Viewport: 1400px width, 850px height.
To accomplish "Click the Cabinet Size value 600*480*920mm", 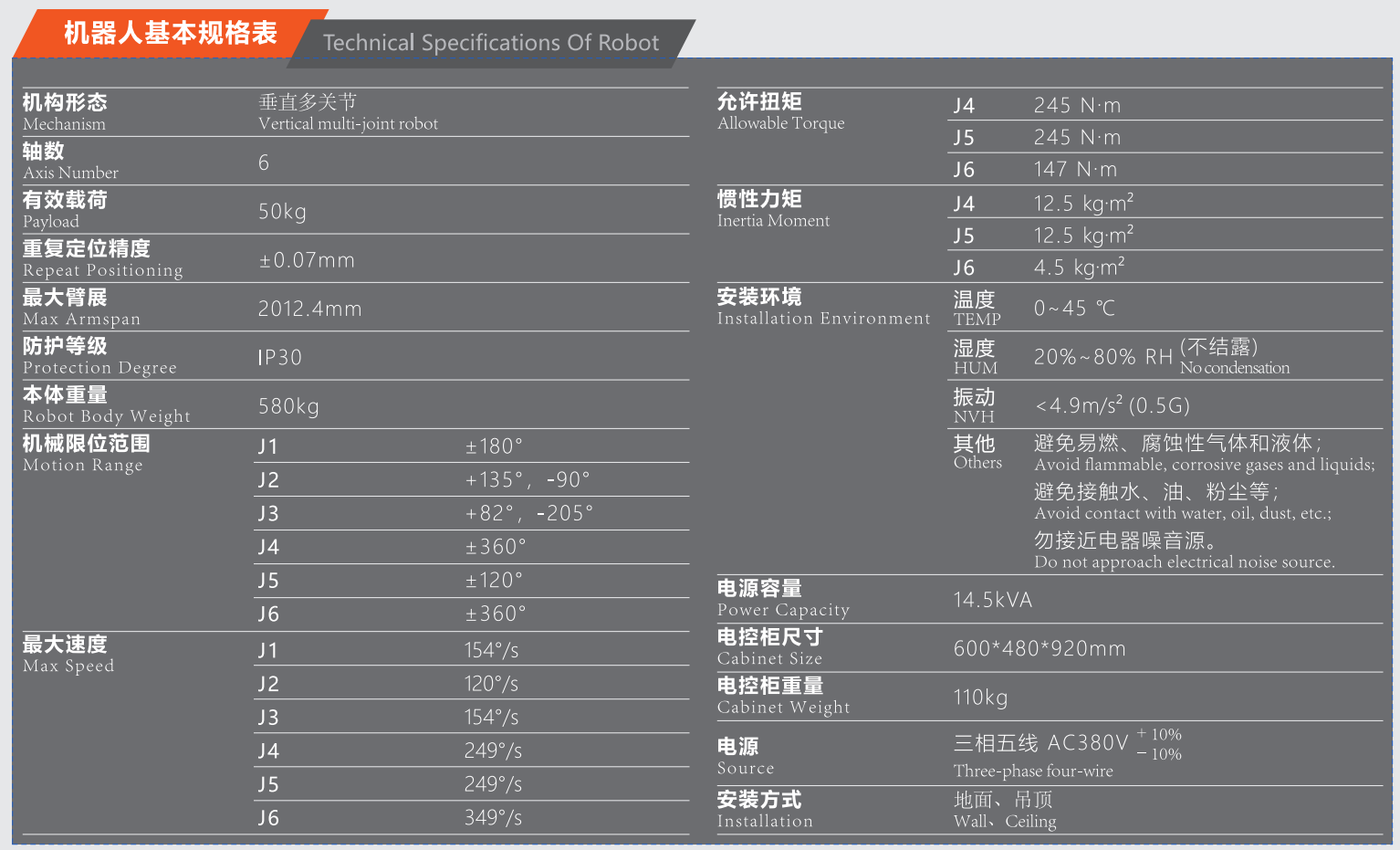I will [x=1040, y=648].
